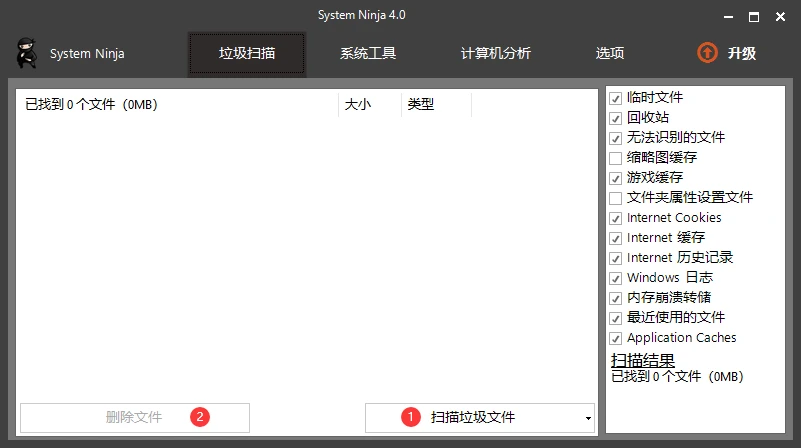Uncheck 内存崩溃转储 option
801x448 pixels.
point(616,298)
